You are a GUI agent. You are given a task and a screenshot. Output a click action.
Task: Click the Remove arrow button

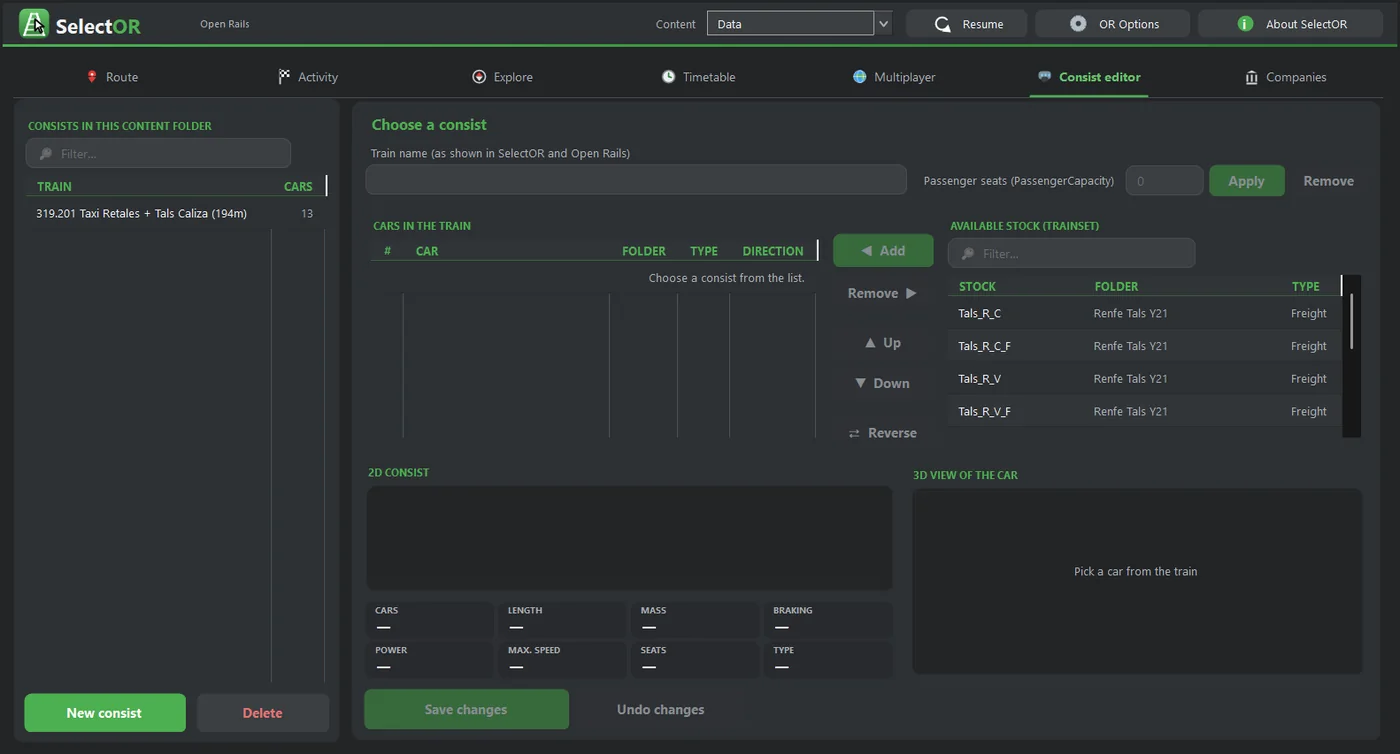[x=882, y=293]
